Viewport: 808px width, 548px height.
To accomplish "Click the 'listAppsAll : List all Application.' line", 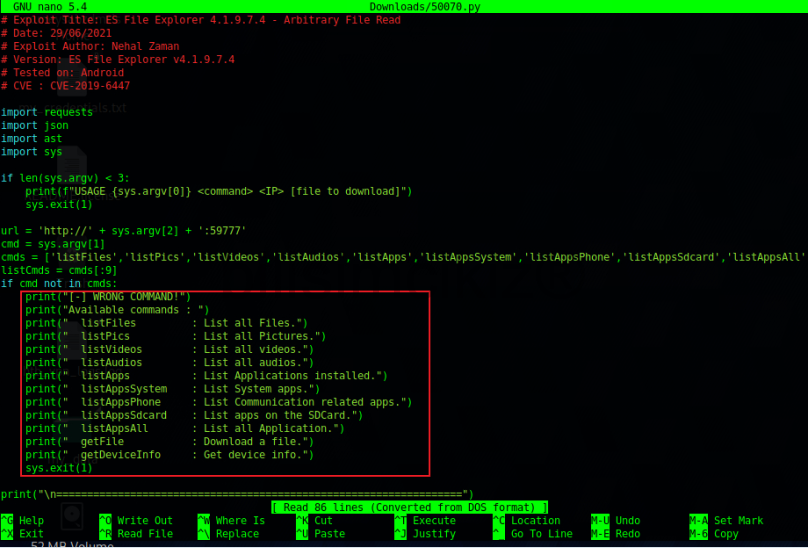I will tap(185, 428).
